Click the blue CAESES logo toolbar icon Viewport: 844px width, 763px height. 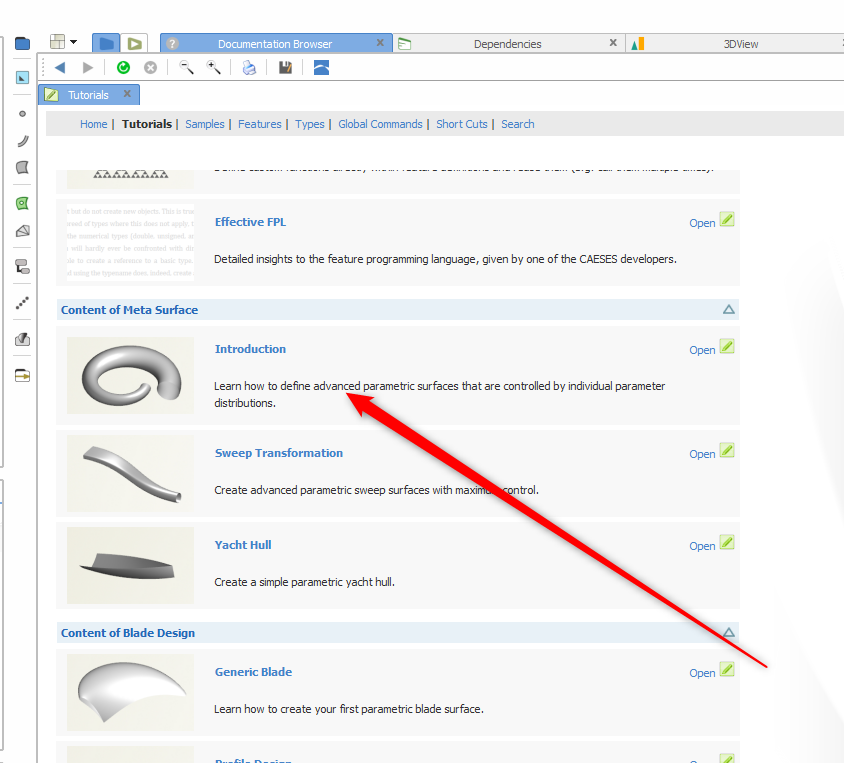(x=321, y=68)
